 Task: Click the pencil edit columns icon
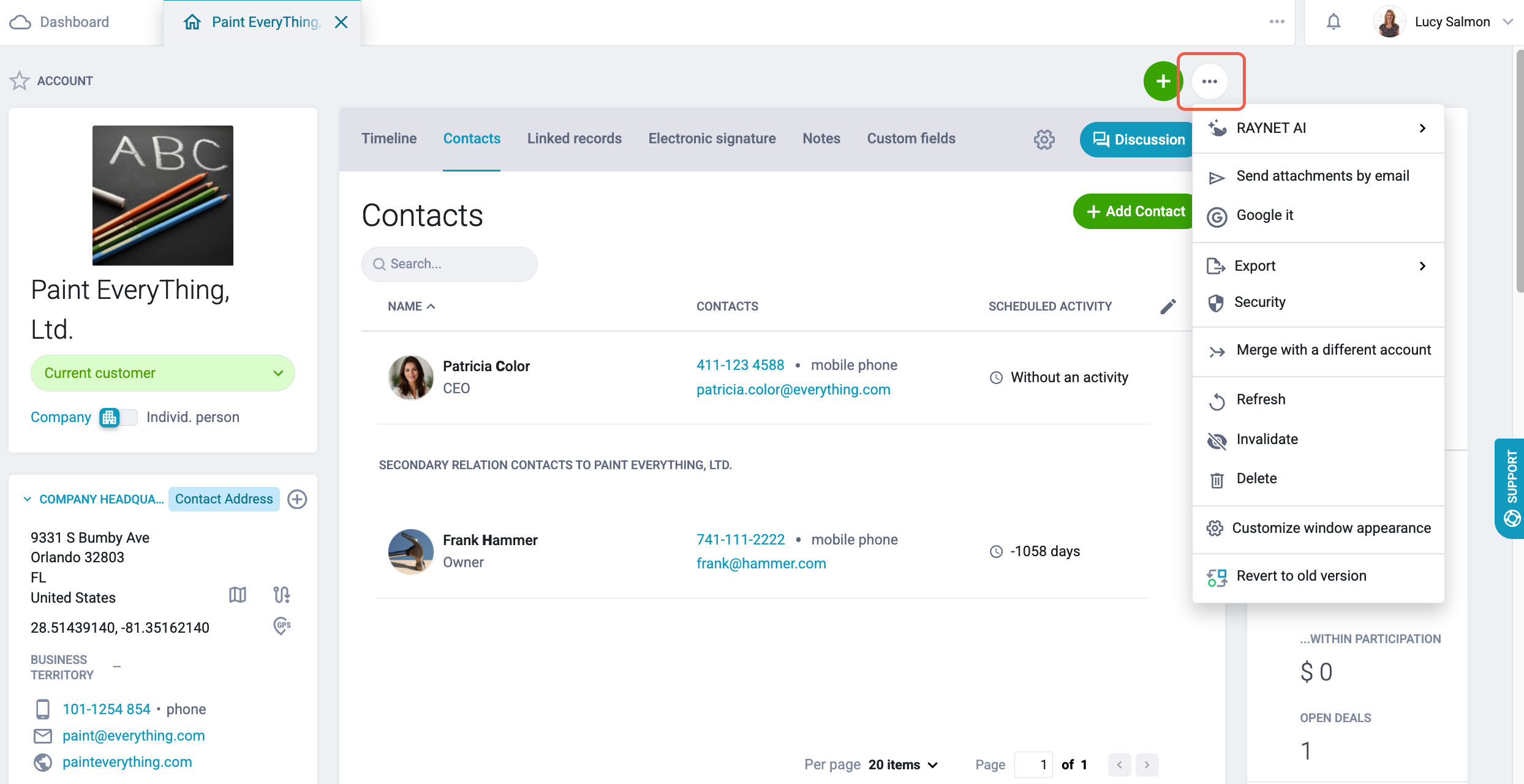pyautogui.click(x=1168, y=306)
